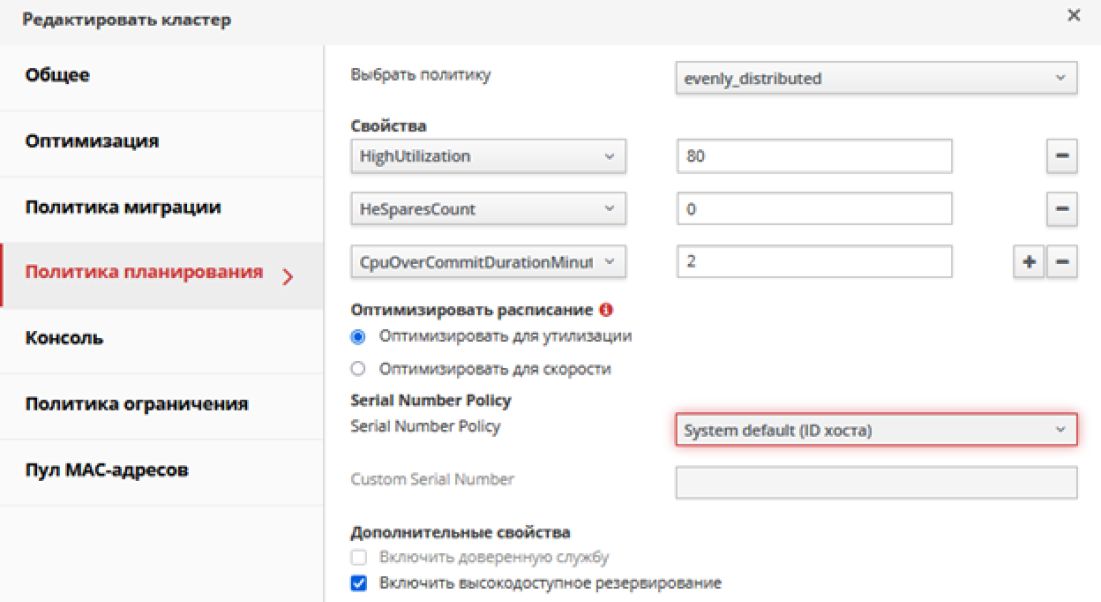Remove the CpuOverCommitDurationMinutes property row

(x=1061, y=262)
